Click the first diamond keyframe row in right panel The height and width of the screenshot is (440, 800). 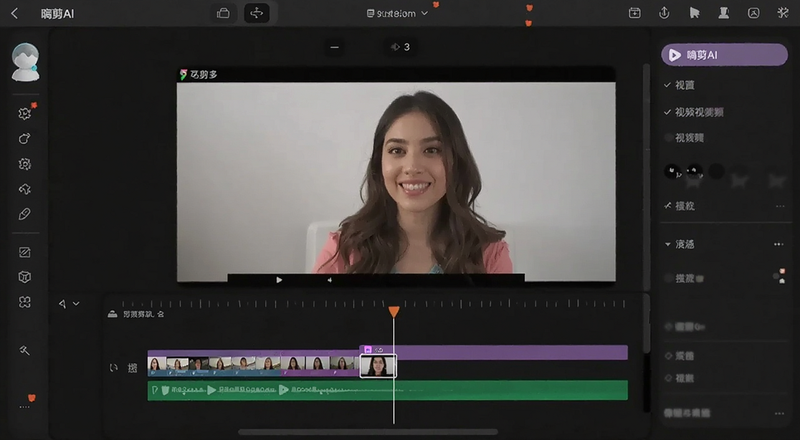pos(686,327)
